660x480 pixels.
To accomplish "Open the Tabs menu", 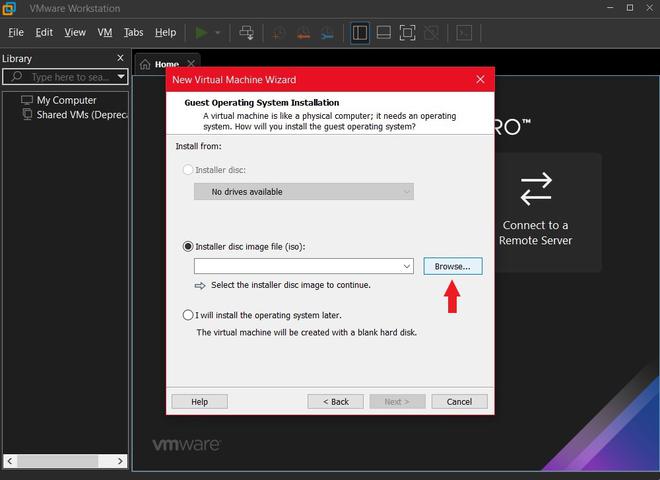I will click(133, 32).
